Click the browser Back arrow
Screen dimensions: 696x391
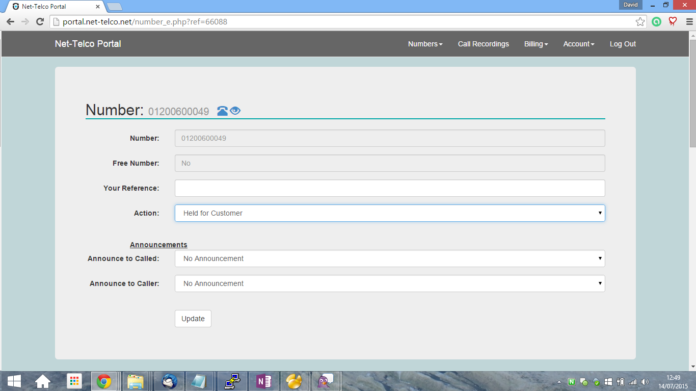point(10,22)
